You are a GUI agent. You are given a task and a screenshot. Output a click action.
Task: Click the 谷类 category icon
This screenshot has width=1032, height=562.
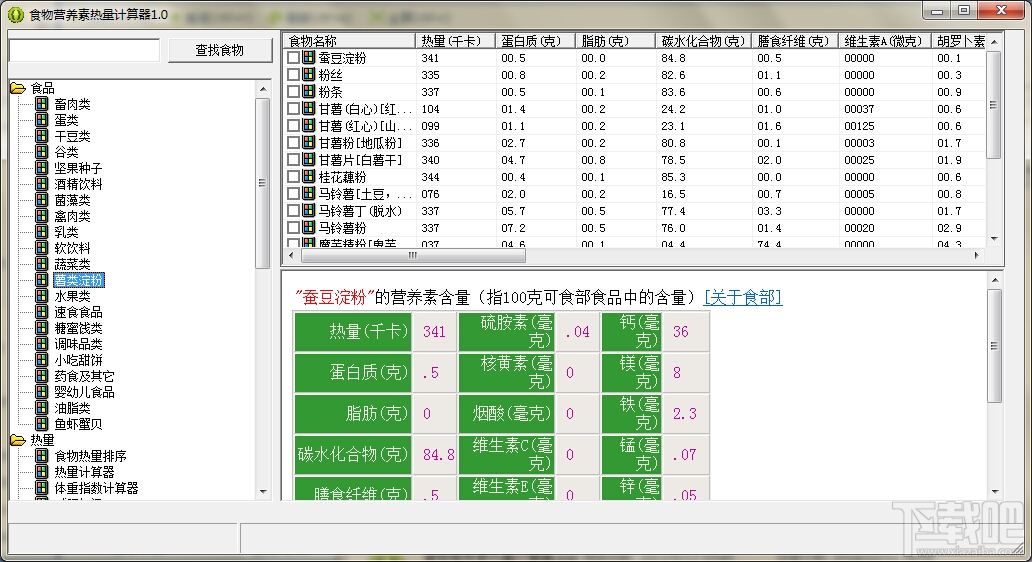coord(41,152)
